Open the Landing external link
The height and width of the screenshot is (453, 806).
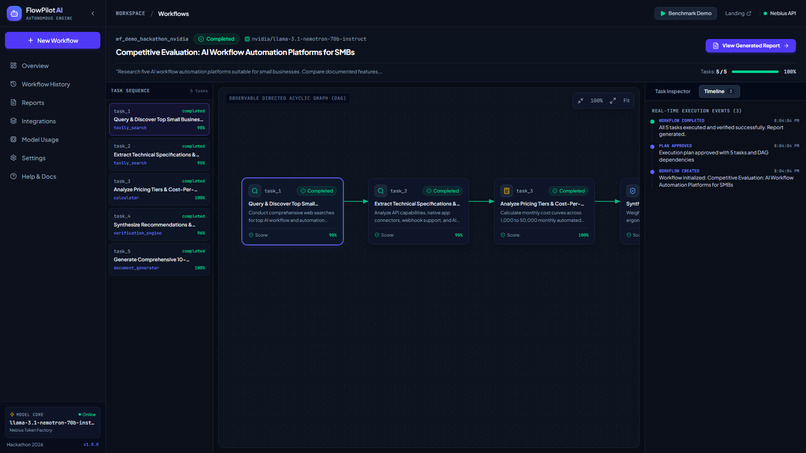pos(738,13)
